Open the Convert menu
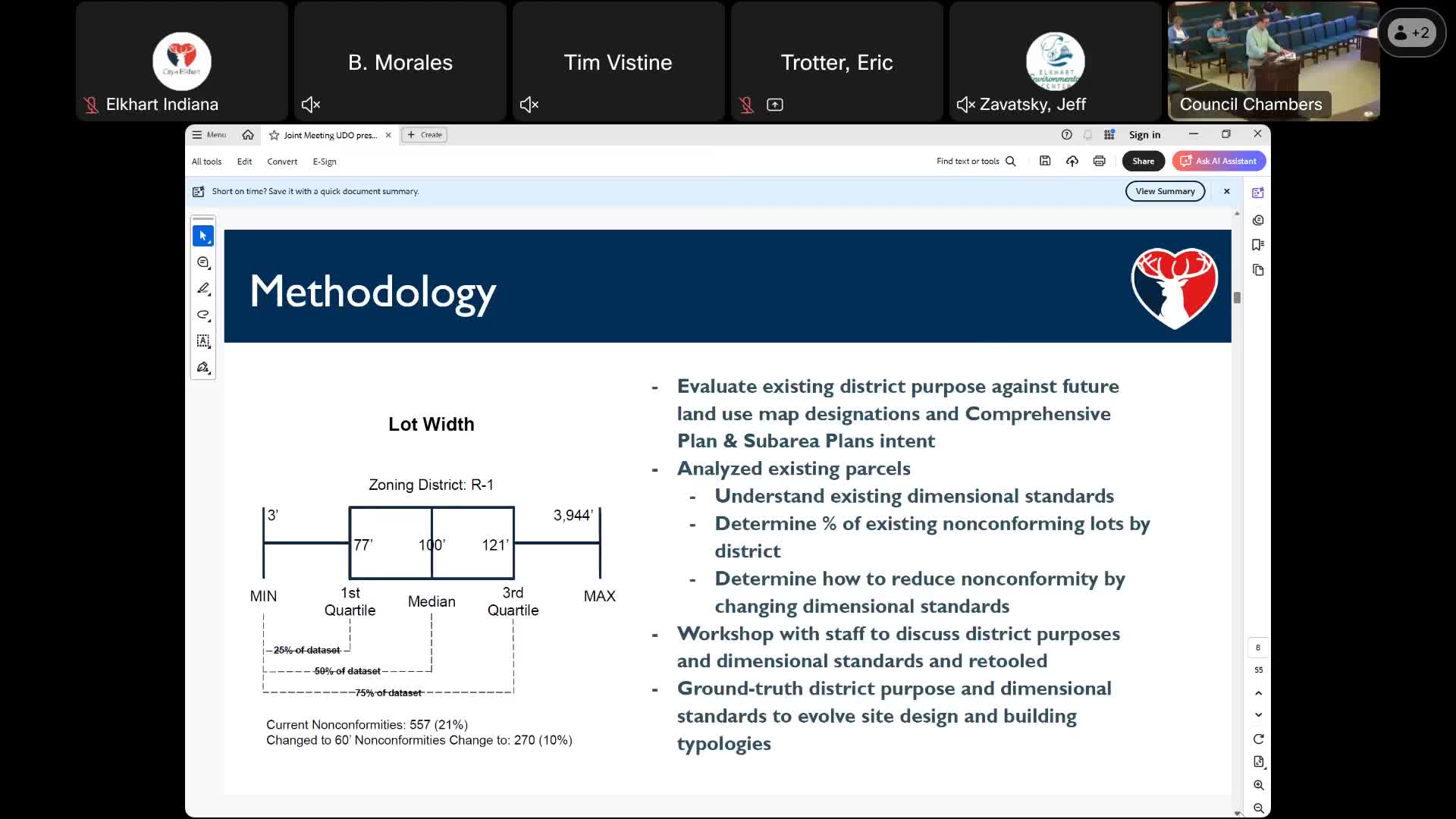 click(x=282, y=162)
